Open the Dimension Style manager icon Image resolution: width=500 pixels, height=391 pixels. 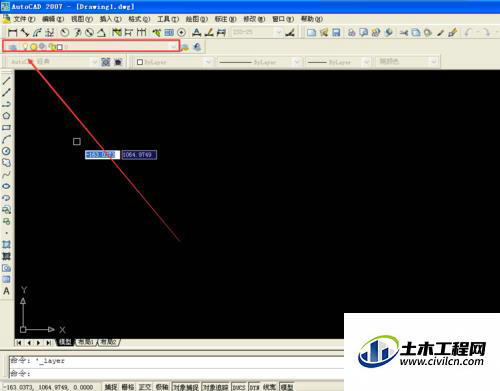click(291, 33)
